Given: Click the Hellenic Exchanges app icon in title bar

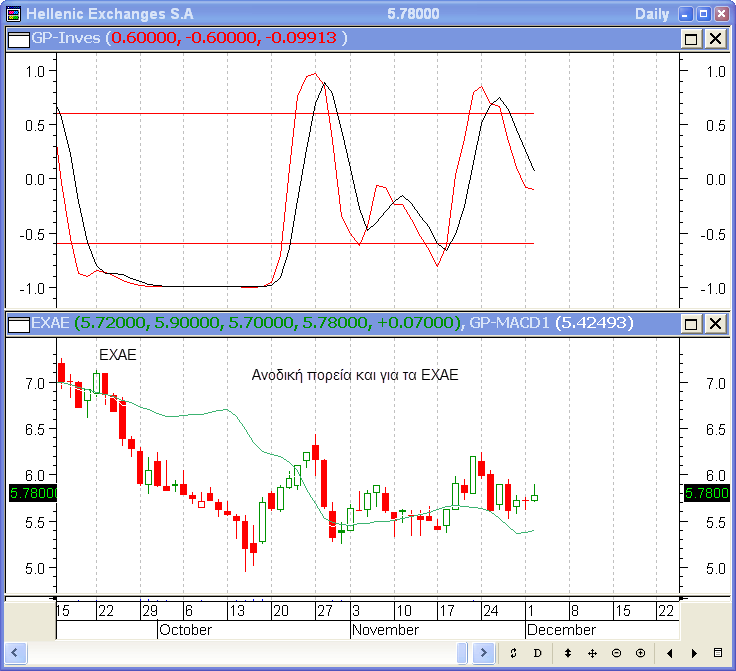Looking at the screenshot, I should point(12,13).
